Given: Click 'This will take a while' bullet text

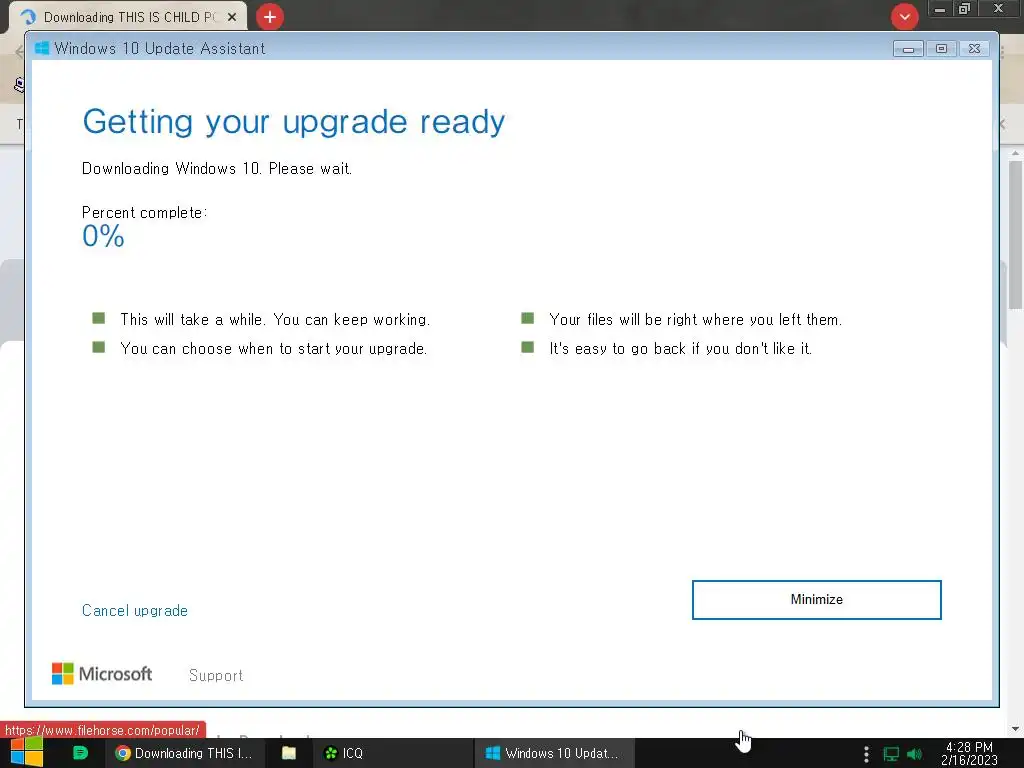Looking at the screenshot, I should coord(275,319).
